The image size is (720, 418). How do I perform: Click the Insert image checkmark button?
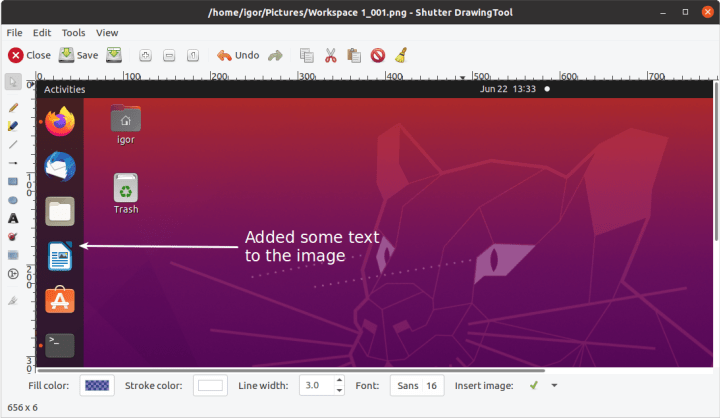(x=534, y=385)
